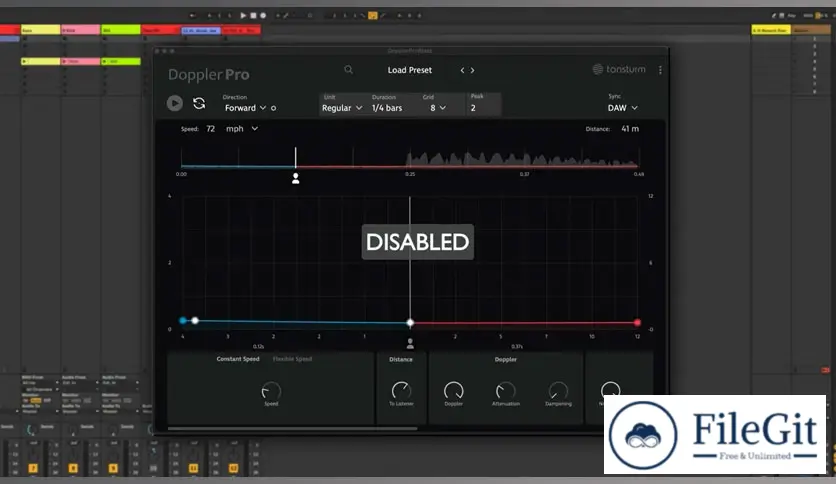Go to the previous preset
The height and width of the screenshot is (484, 836).
click(462, 70)
